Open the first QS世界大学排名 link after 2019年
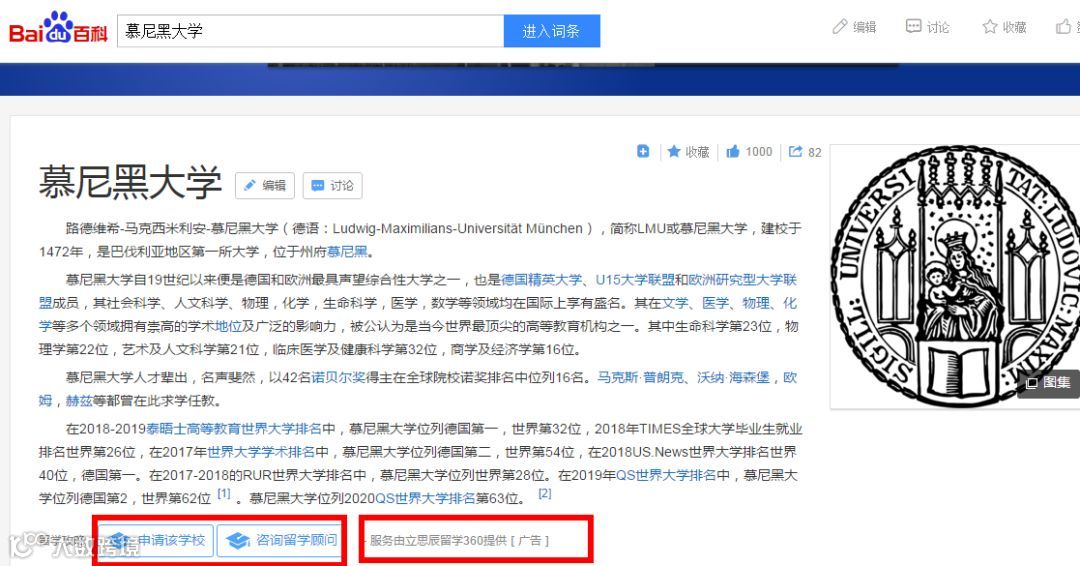Screen dimensions: 1080x566 tap(665, 475)
